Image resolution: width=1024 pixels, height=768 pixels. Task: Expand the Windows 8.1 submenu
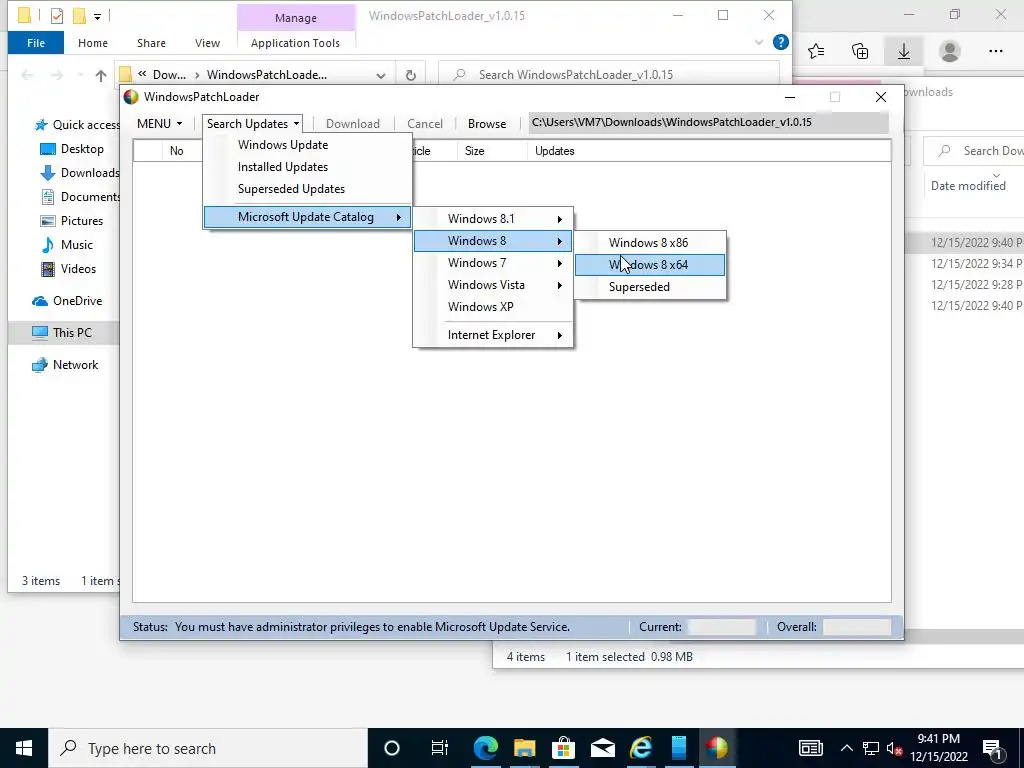pos(493,219)
